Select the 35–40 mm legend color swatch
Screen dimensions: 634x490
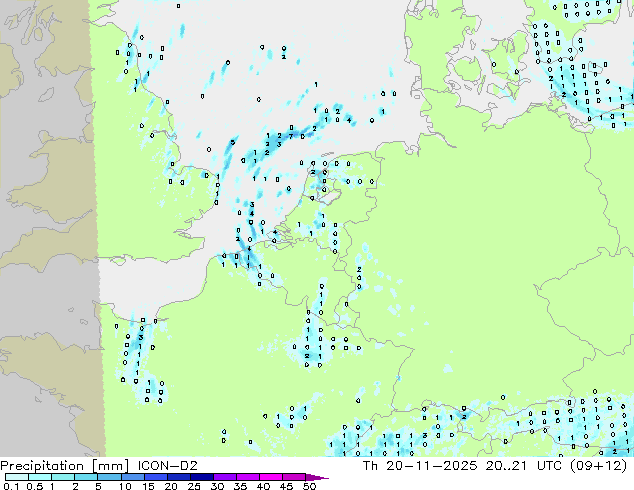click(247, 477)
